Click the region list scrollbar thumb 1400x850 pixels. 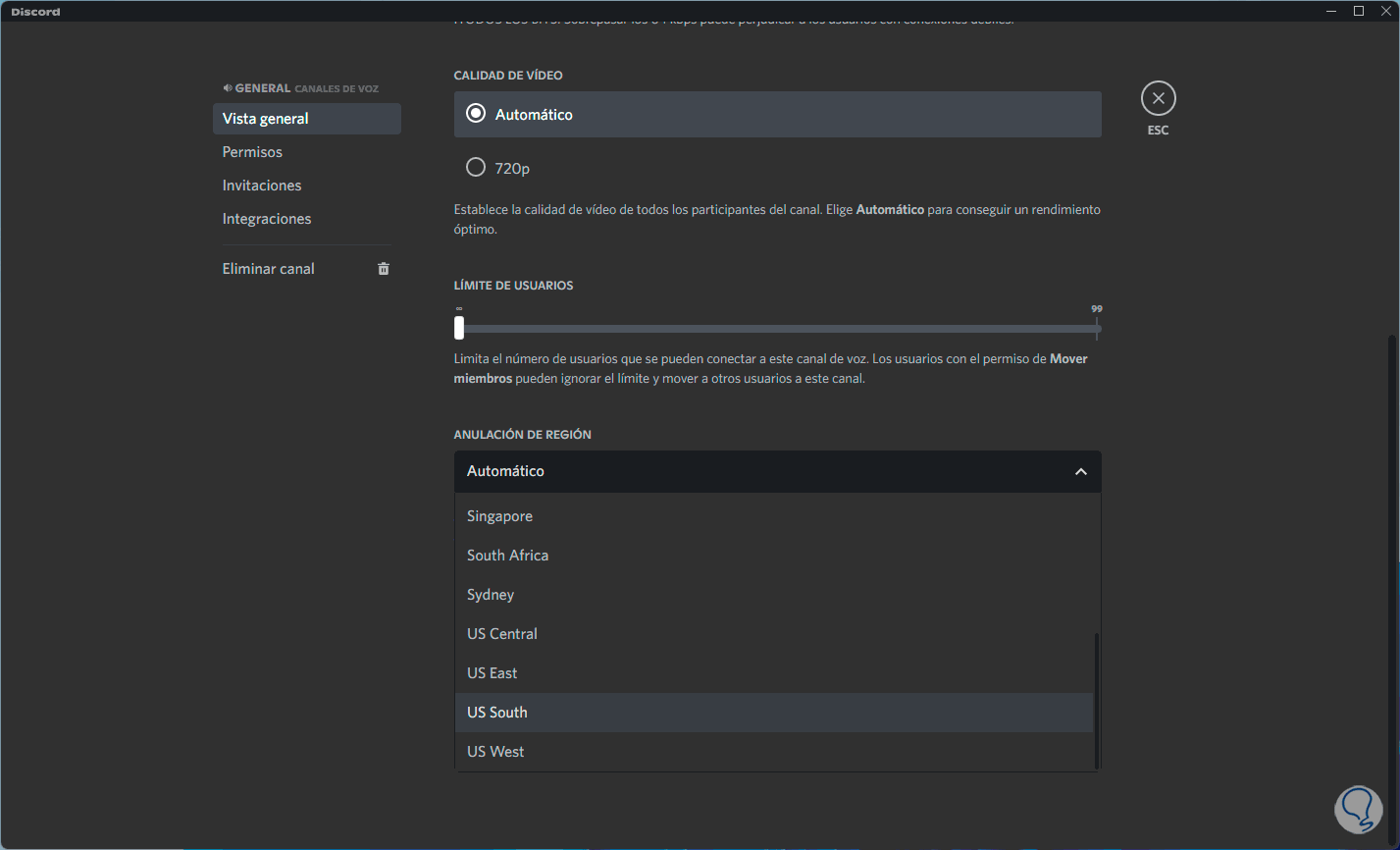click(x=1097, y=701)
